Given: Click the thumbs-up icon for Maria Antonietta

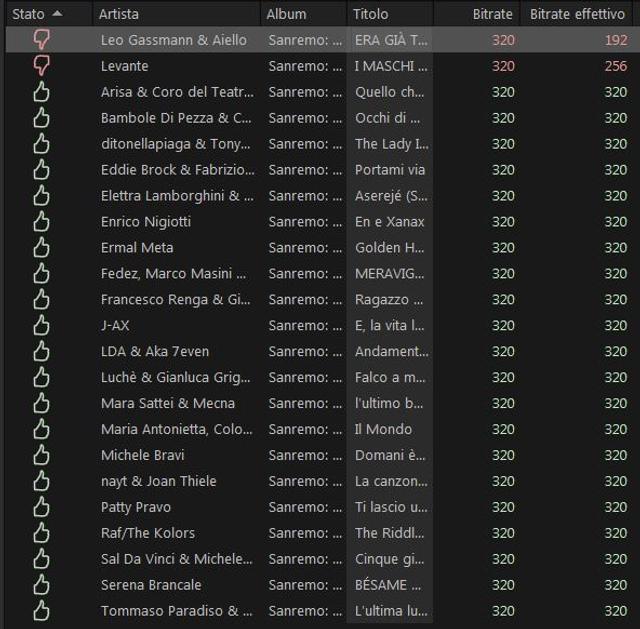Looking at the screenshot, I should (41, 429).
